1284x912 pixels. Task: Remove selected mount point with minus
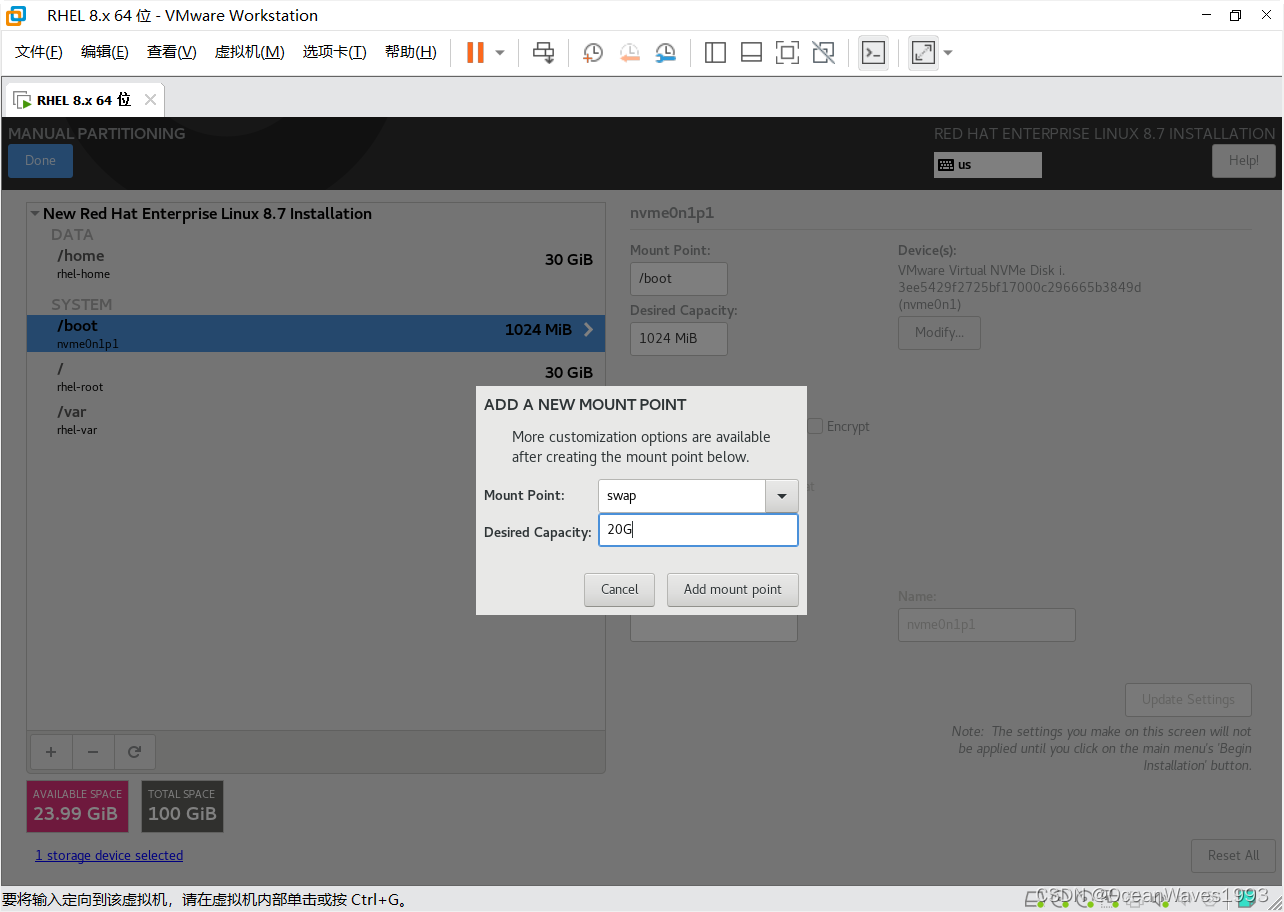pyautogui.click(x=93, y=752)
